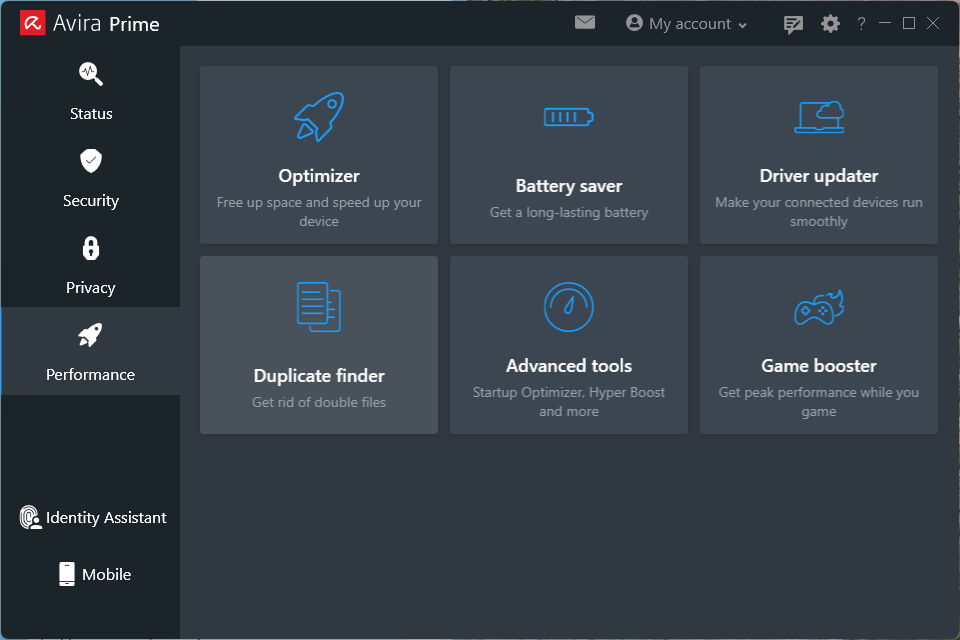Close the Avira Prime window
Viewport: 960px width, 640px height.
coord(932,23)
